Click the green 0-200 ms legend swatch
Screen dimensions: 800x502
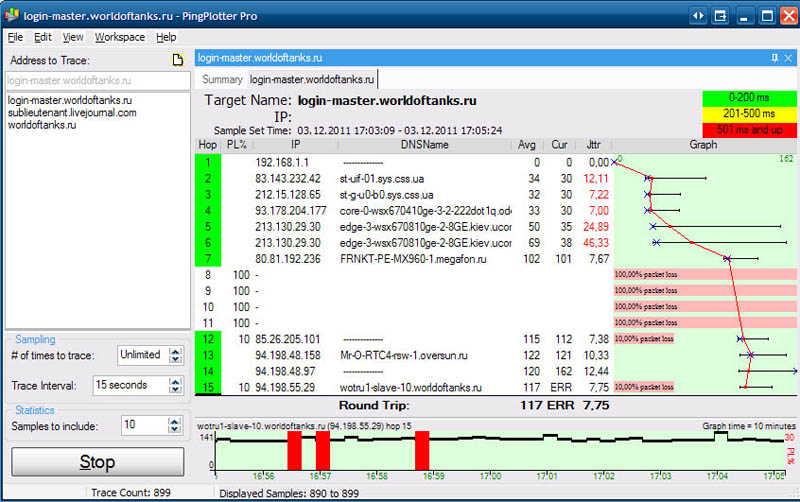749,98
